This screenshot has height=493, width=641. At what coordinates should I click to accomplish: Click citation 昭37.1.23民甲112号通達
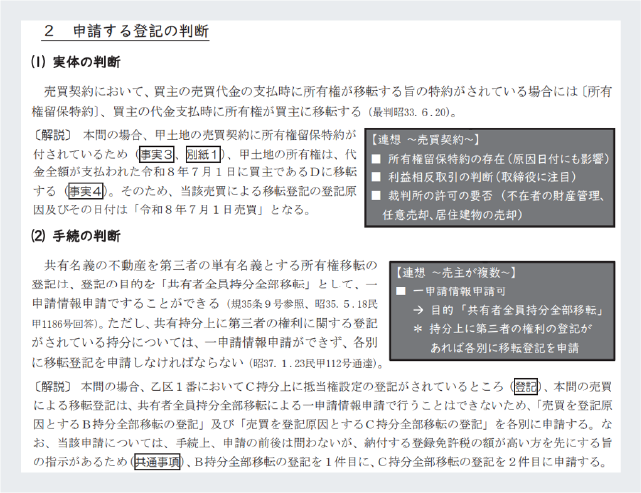click(315, 363)
